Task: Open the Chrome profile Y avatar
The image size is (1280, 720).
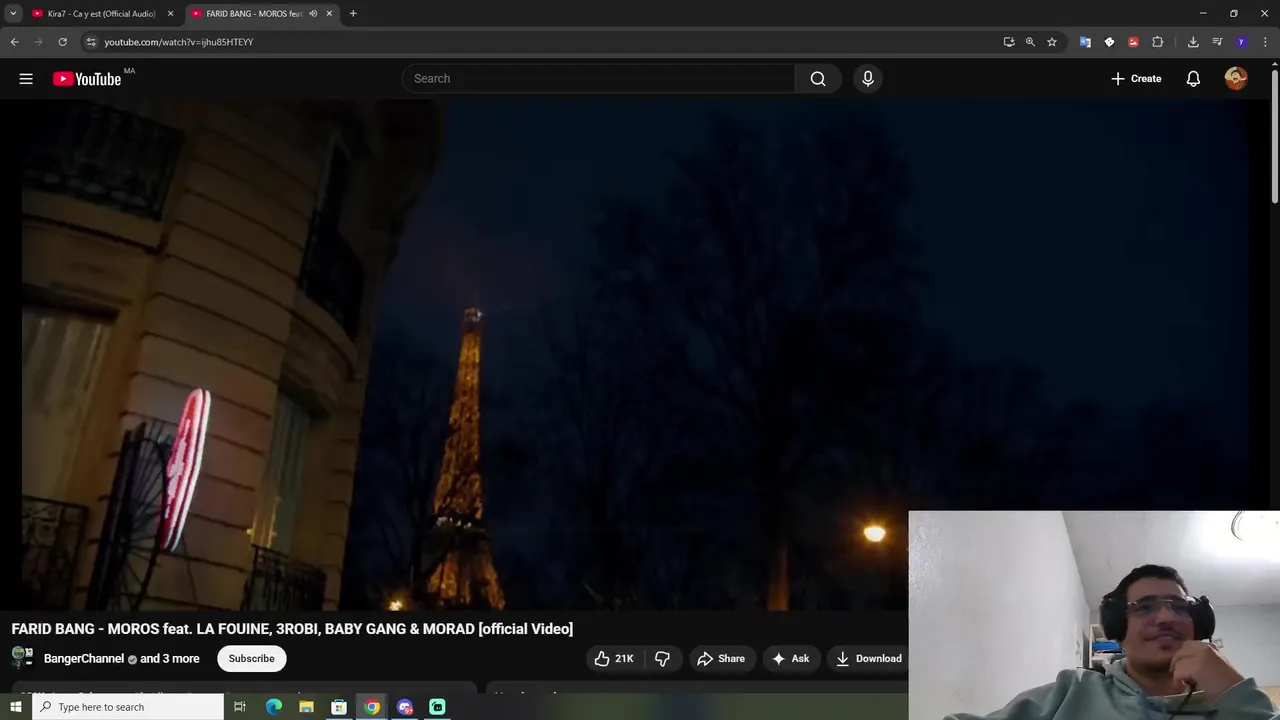Action: tap(1241, 42)
